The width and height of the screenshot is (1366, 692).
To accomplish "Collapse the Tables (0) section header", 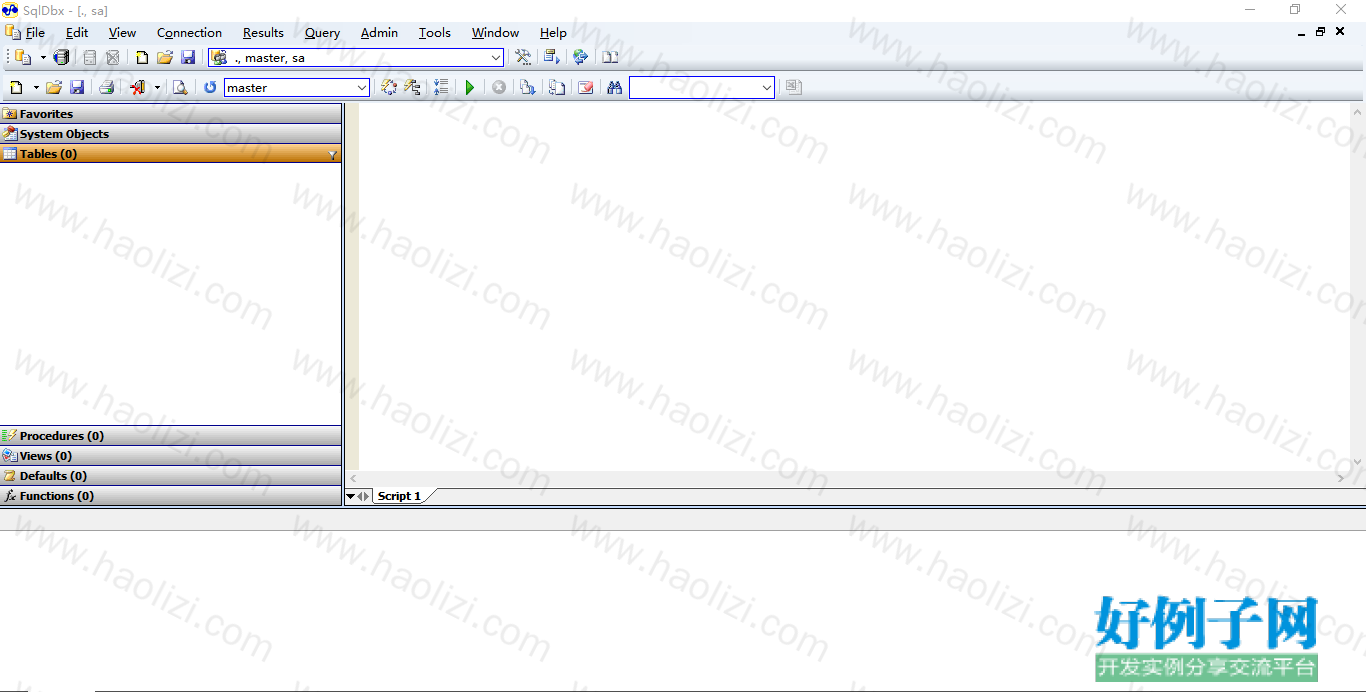I will point(171,154).
